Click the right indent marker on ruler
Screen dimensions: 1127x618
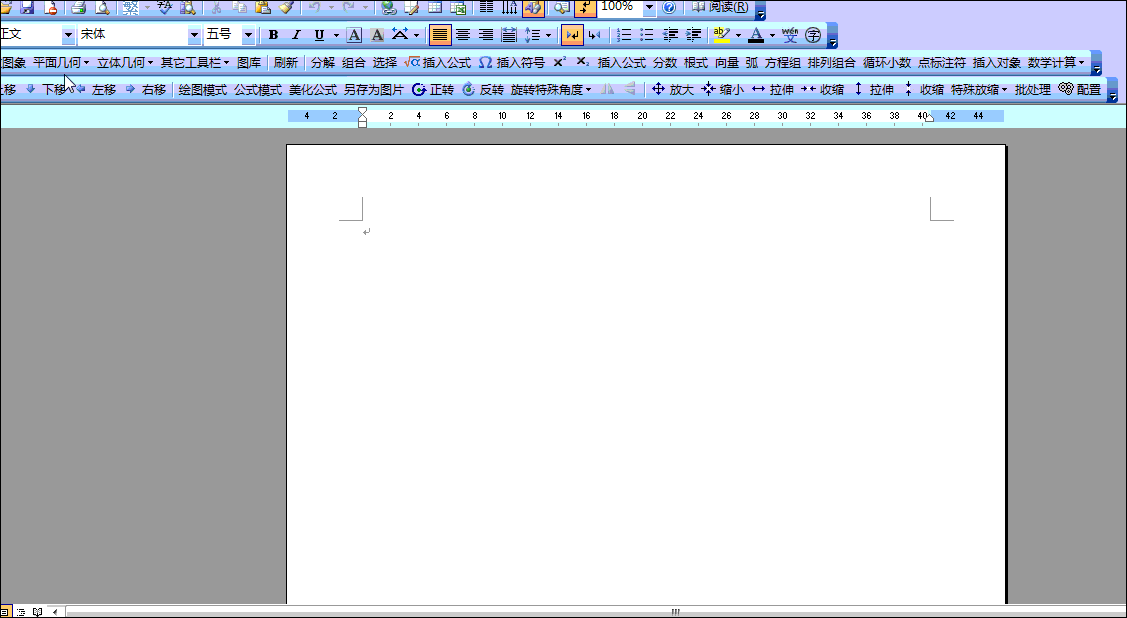pyautogui.click(x=929, y=117)
